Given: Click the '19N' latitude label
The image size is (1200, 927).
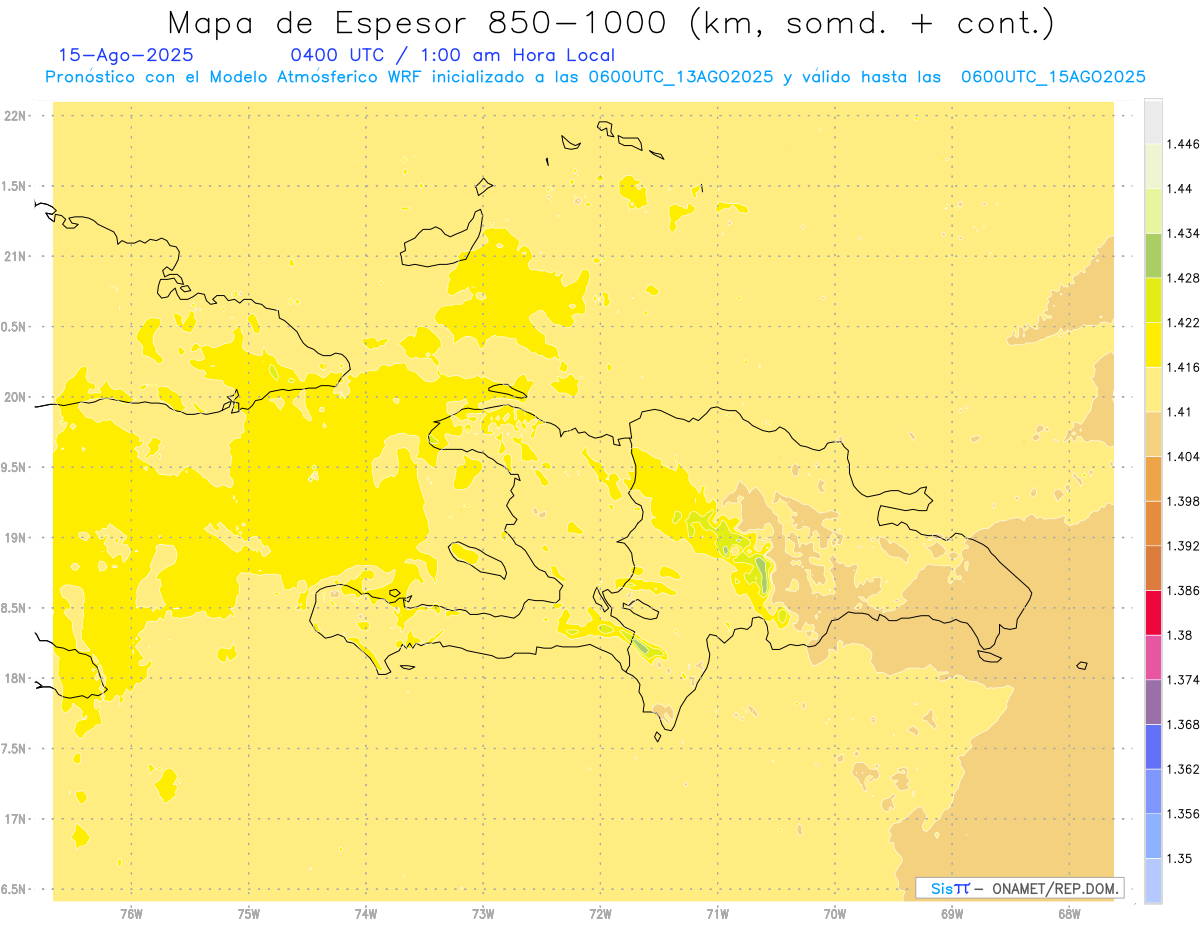Looking at the screenshot, I should coord(16,538).
